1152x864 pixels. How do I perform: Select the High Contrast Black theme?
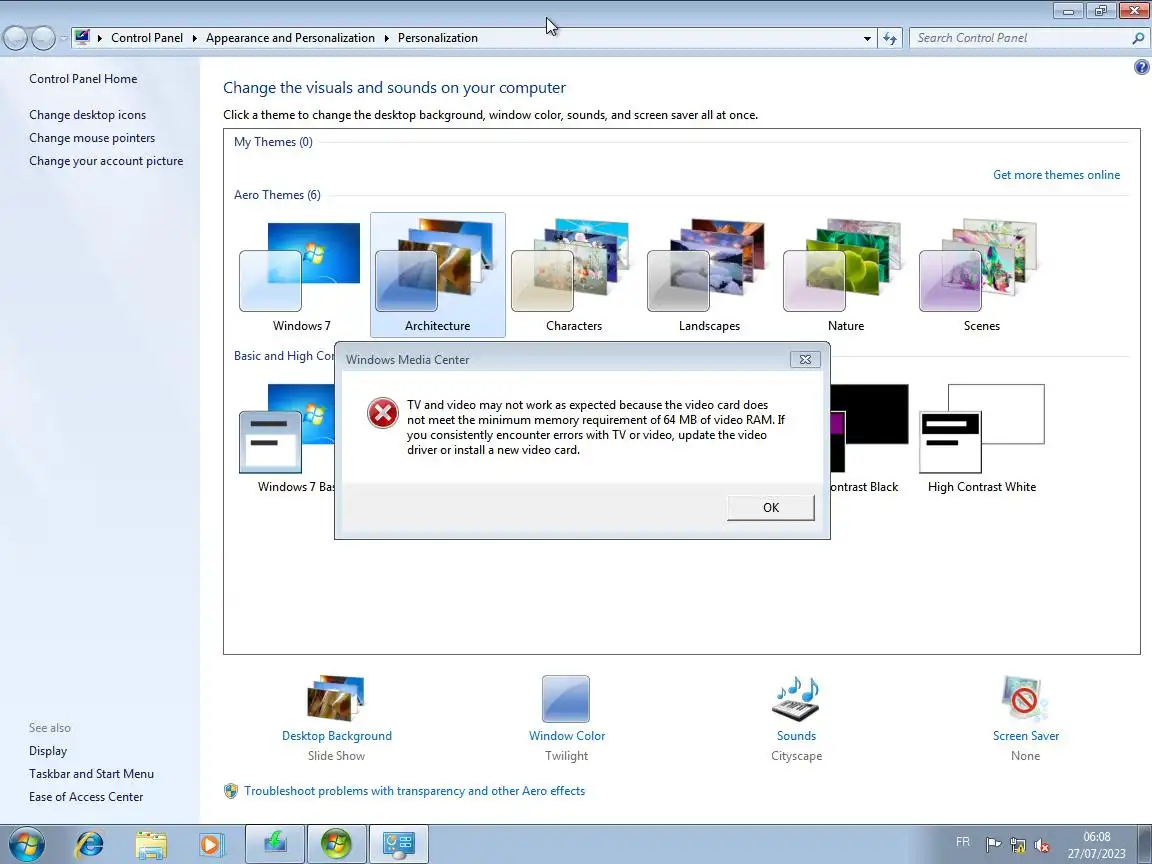point(870,438)
